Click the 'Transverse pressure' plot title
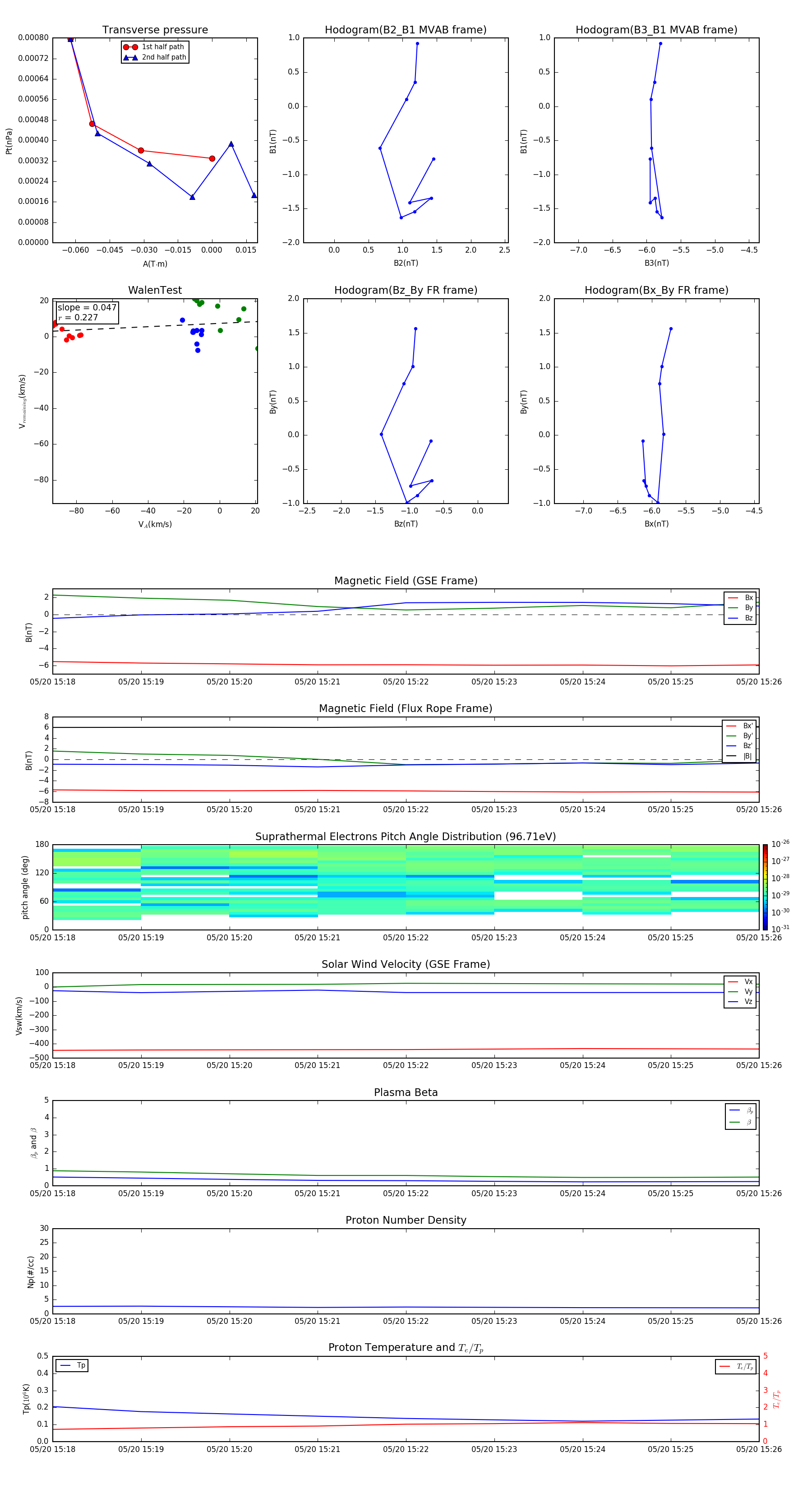 (x=155, y=30)
